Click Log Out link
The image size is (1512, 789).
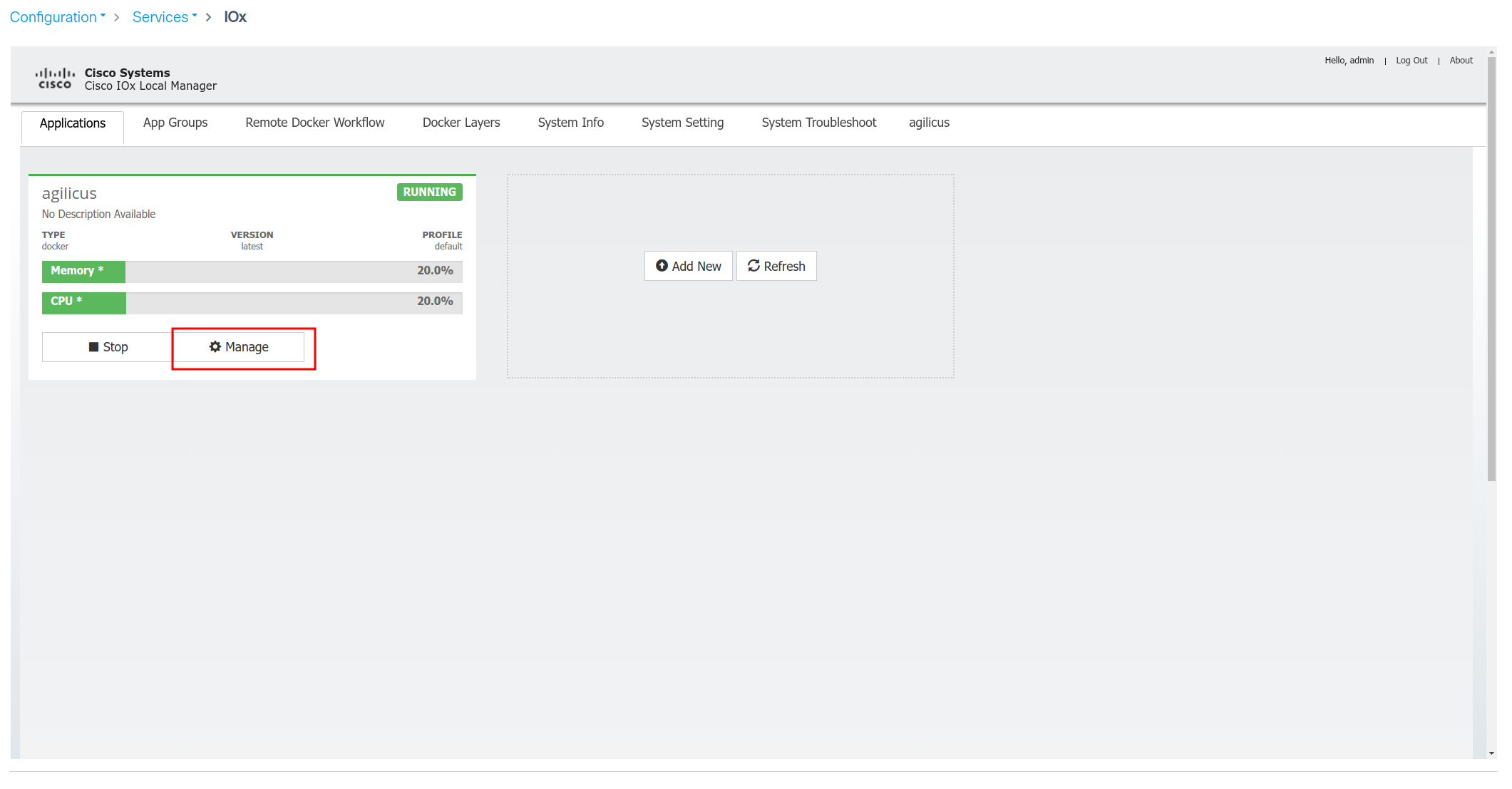1411,61
